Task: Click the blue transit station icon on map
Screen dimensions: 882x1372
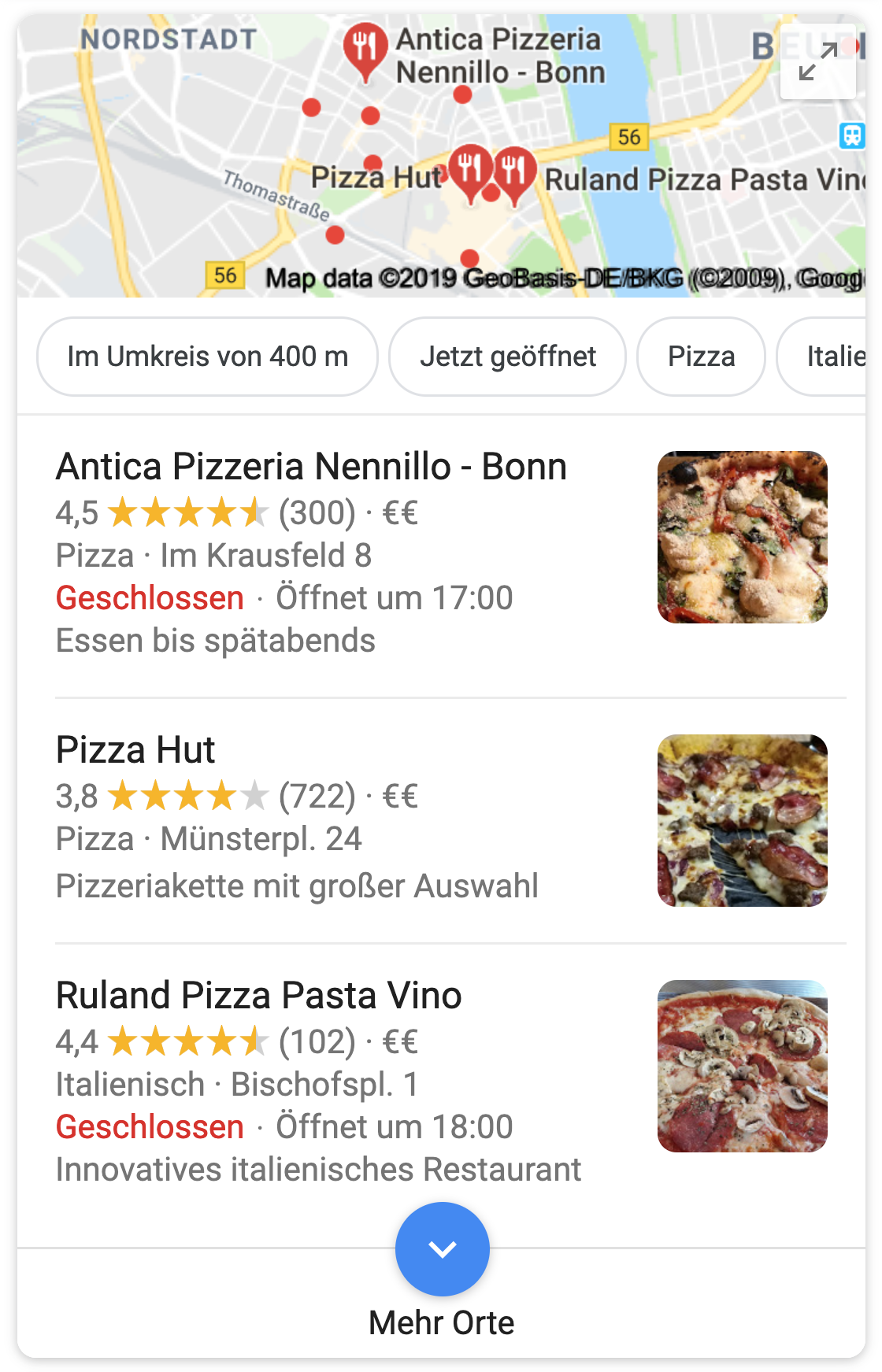Action: 851,135
